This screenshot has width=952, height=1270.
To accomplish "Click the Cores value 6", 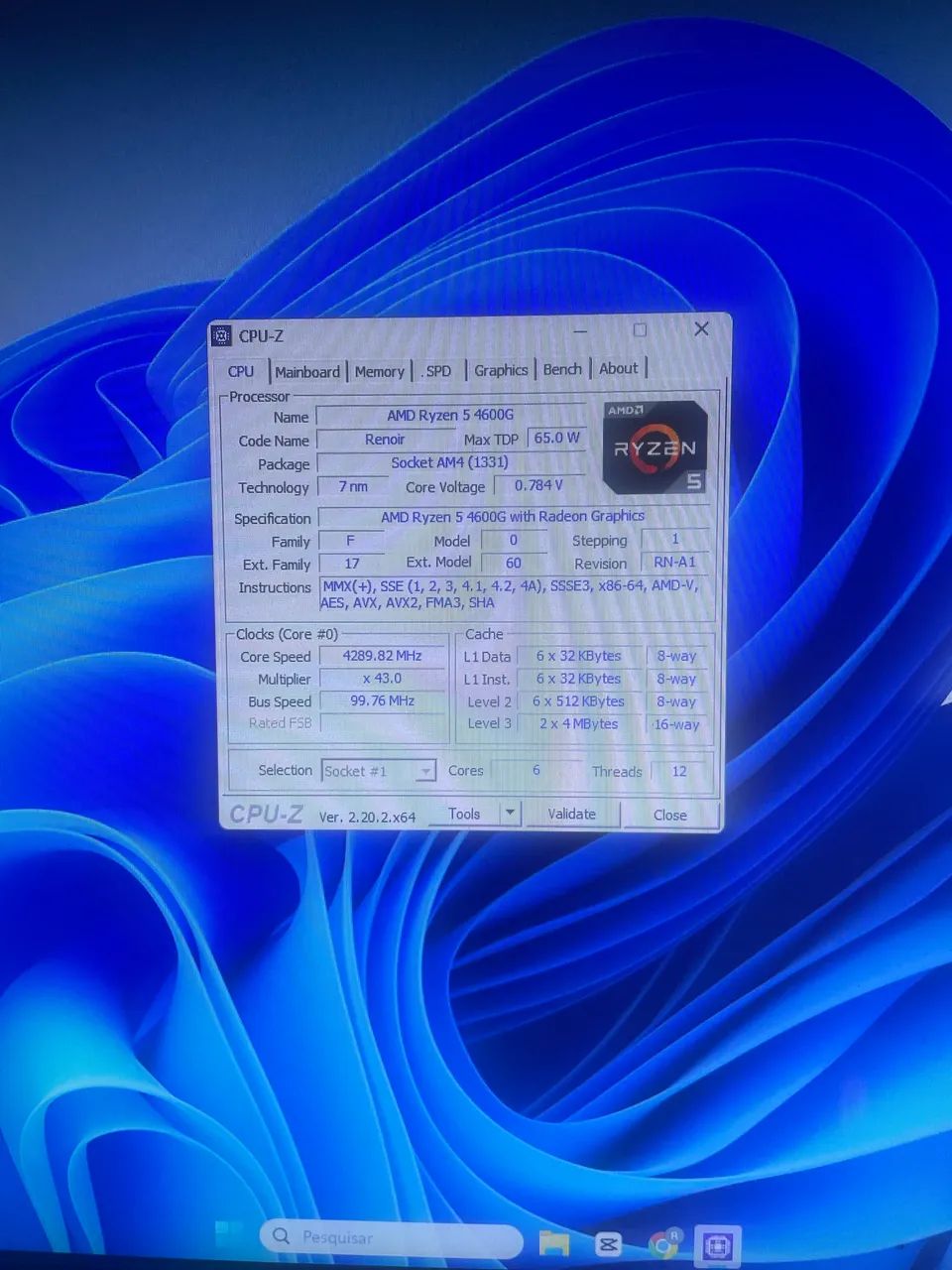I will click(x=536, y=770).
